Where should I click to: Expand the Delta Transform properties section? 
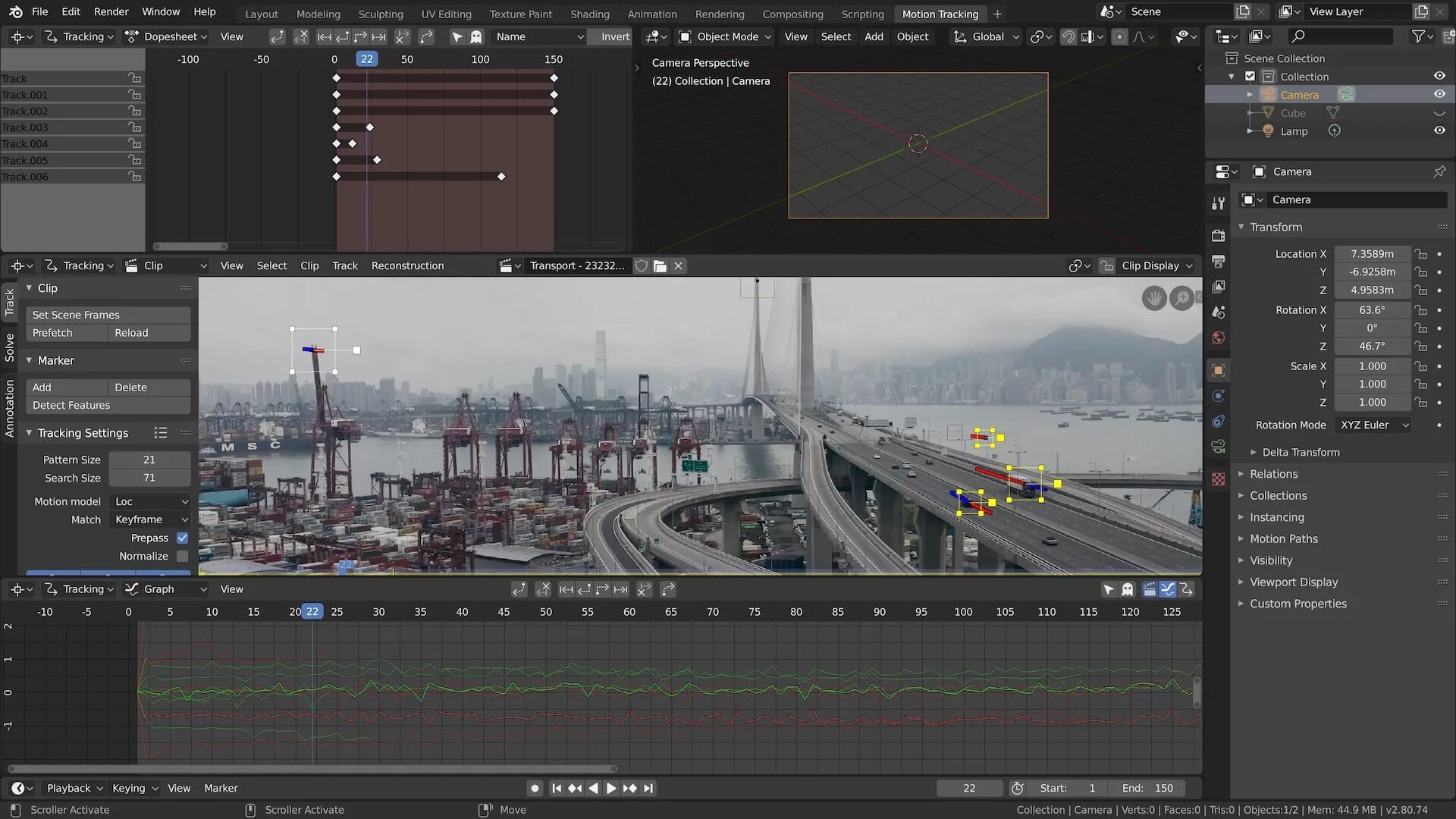[x=1300, y=451]
